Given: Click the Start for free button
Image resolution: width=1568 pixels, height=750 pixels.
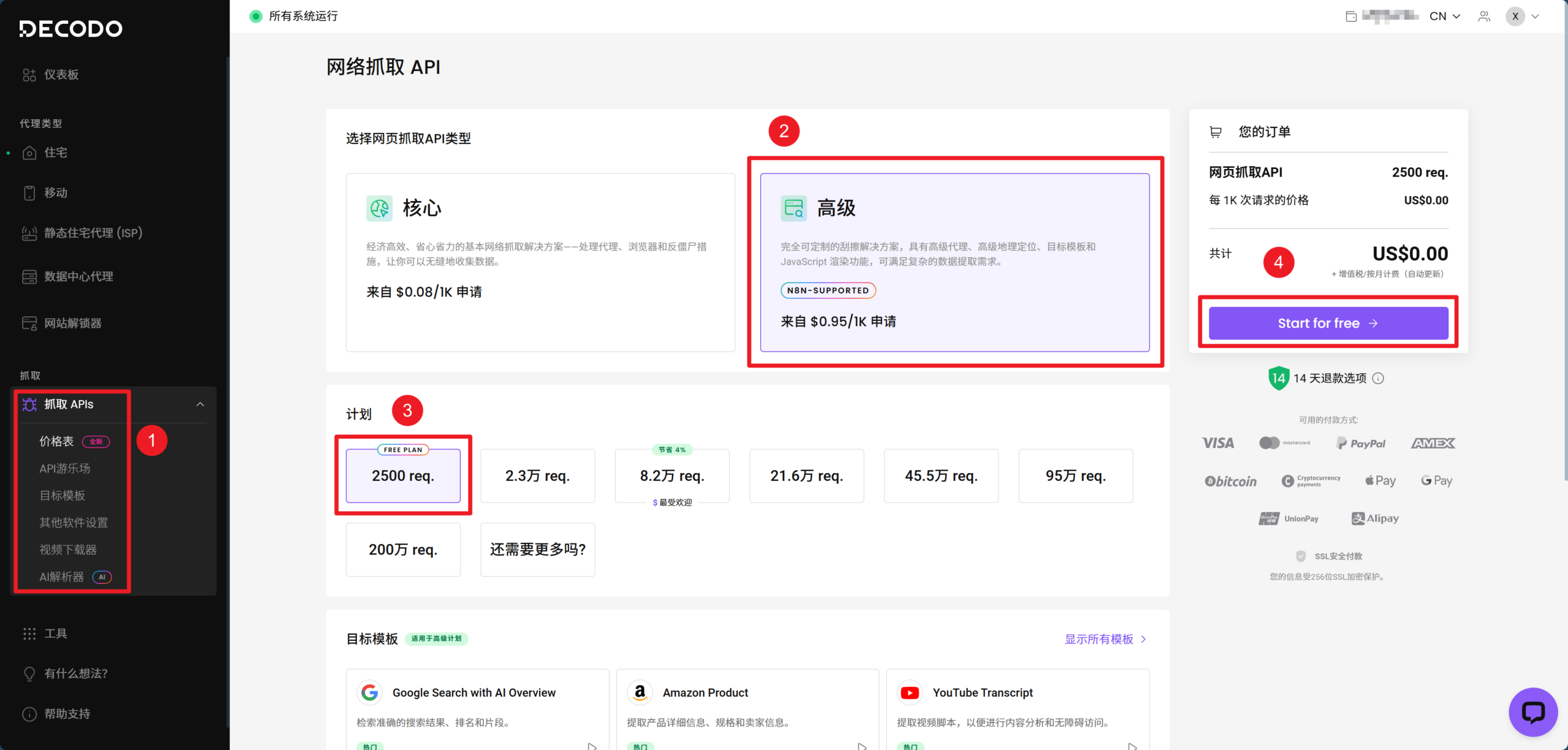Looking at the screenshot, I should click(x=1328, y=323).
